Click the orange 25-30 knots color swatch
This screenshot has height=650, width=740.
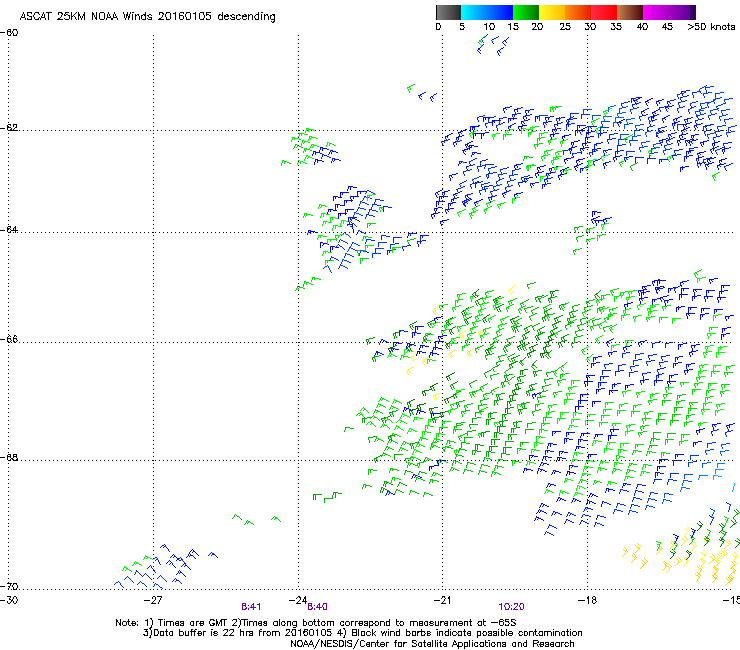pyautogui.click(x=578, y=12)
